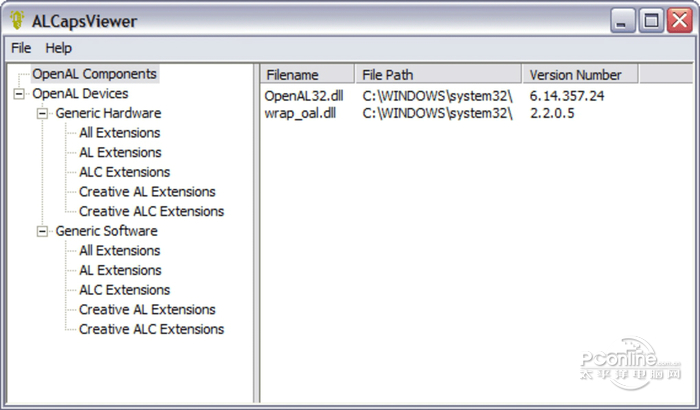
Task: Select All Extensions under Generic Software
Action: coord(119,251)
